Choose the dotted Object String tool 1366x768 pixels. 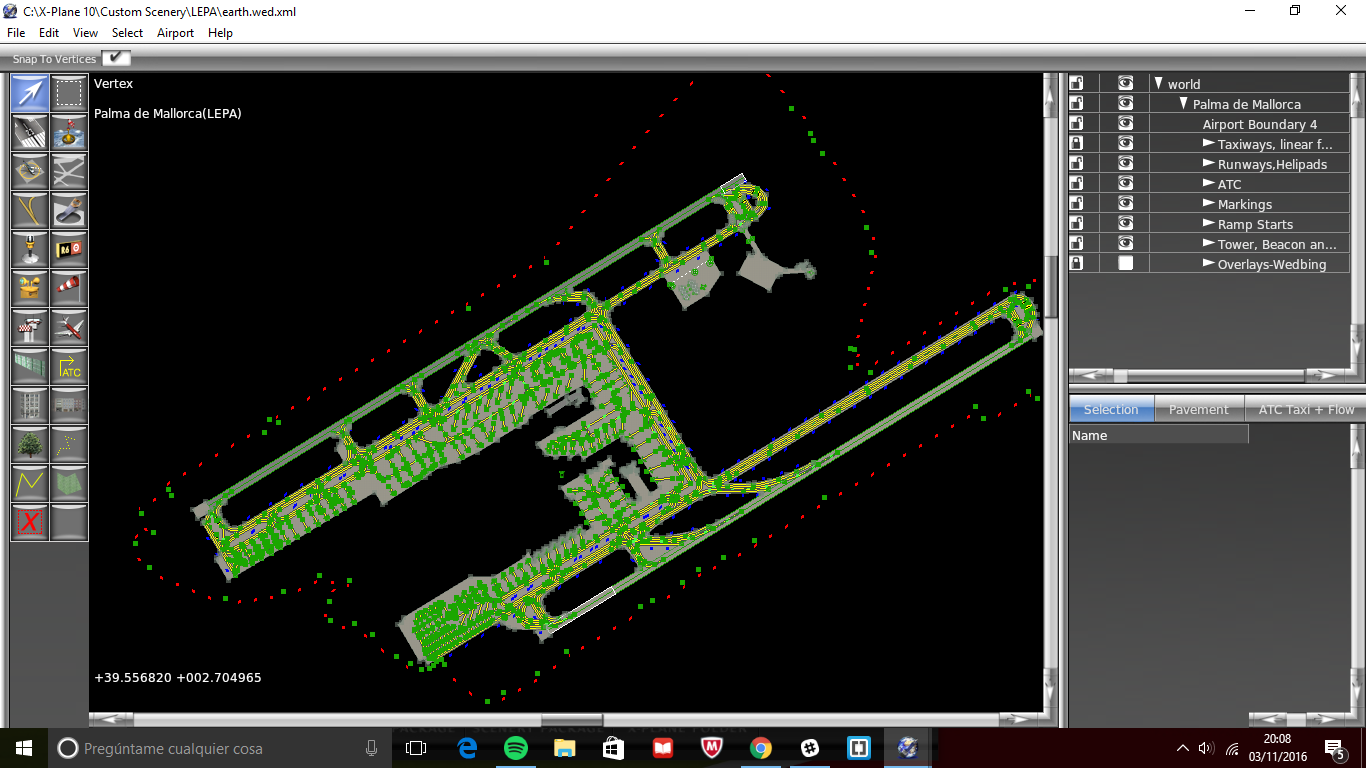[69, 445]
